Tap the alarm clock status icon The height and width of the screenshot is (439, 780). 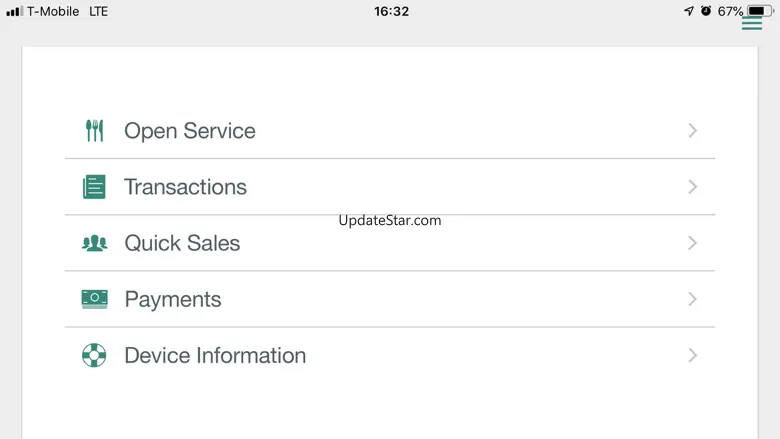pyautogui.click(x=706, y=11)
